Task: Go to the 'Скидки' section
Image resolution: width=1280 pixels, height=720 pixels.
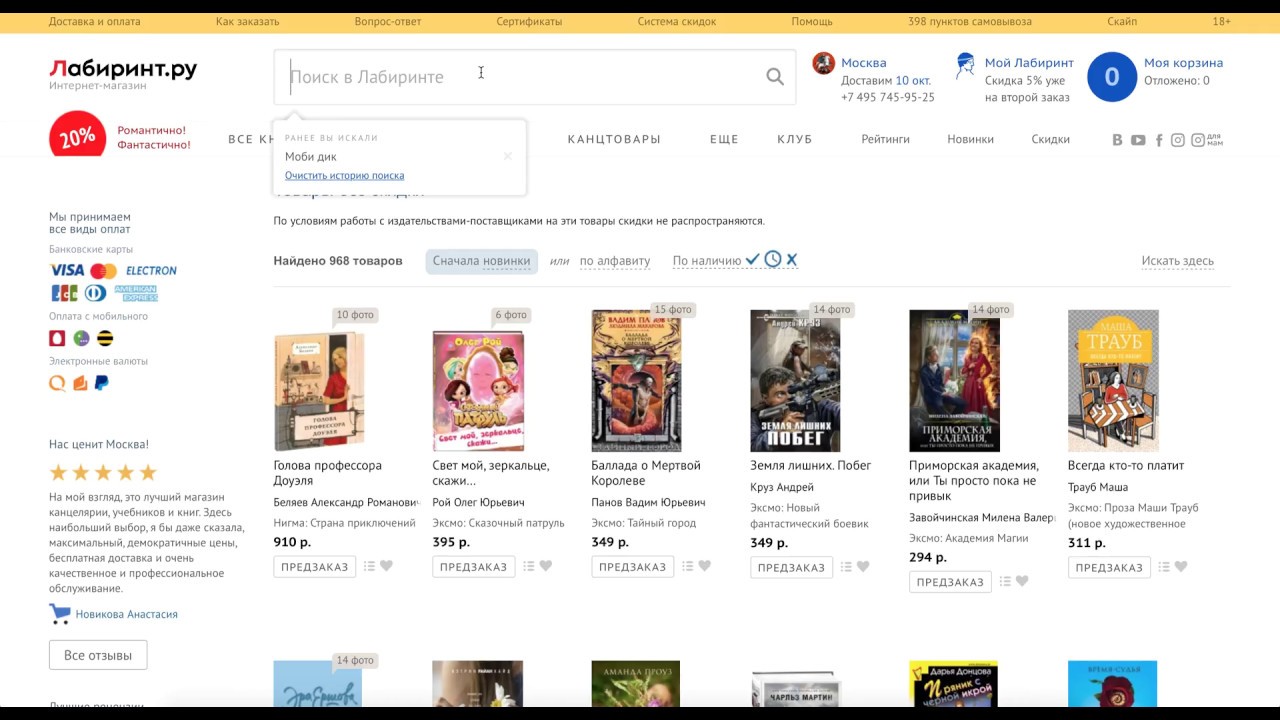Action: tap(1051, 140)
